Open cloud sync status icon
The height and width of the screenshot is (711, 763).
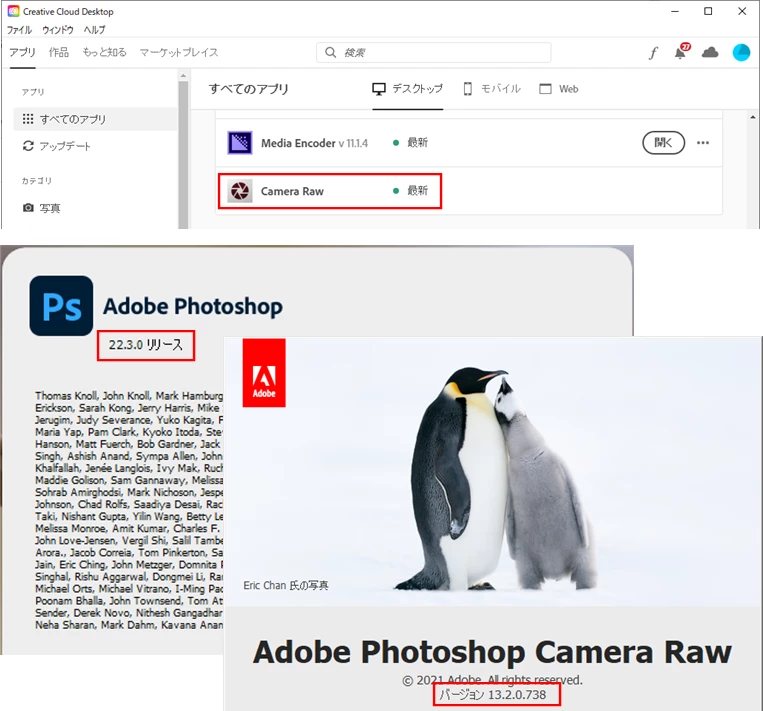click(710, 52)
